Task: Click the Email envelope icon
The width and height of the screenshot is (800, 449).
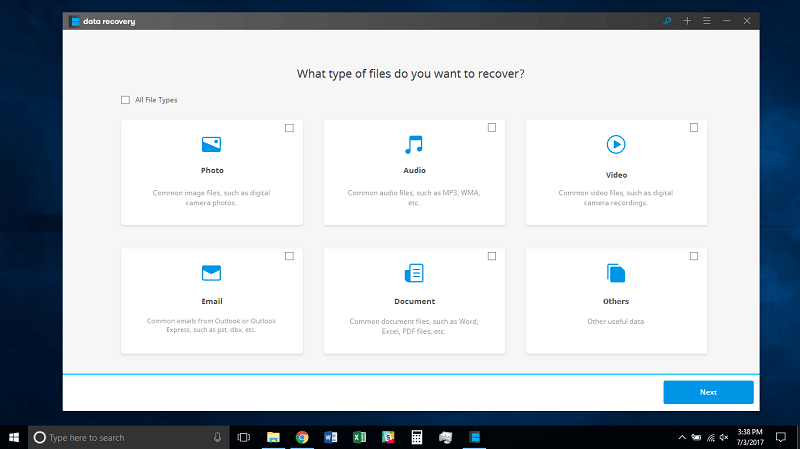Action: click(x=211, y=273)
